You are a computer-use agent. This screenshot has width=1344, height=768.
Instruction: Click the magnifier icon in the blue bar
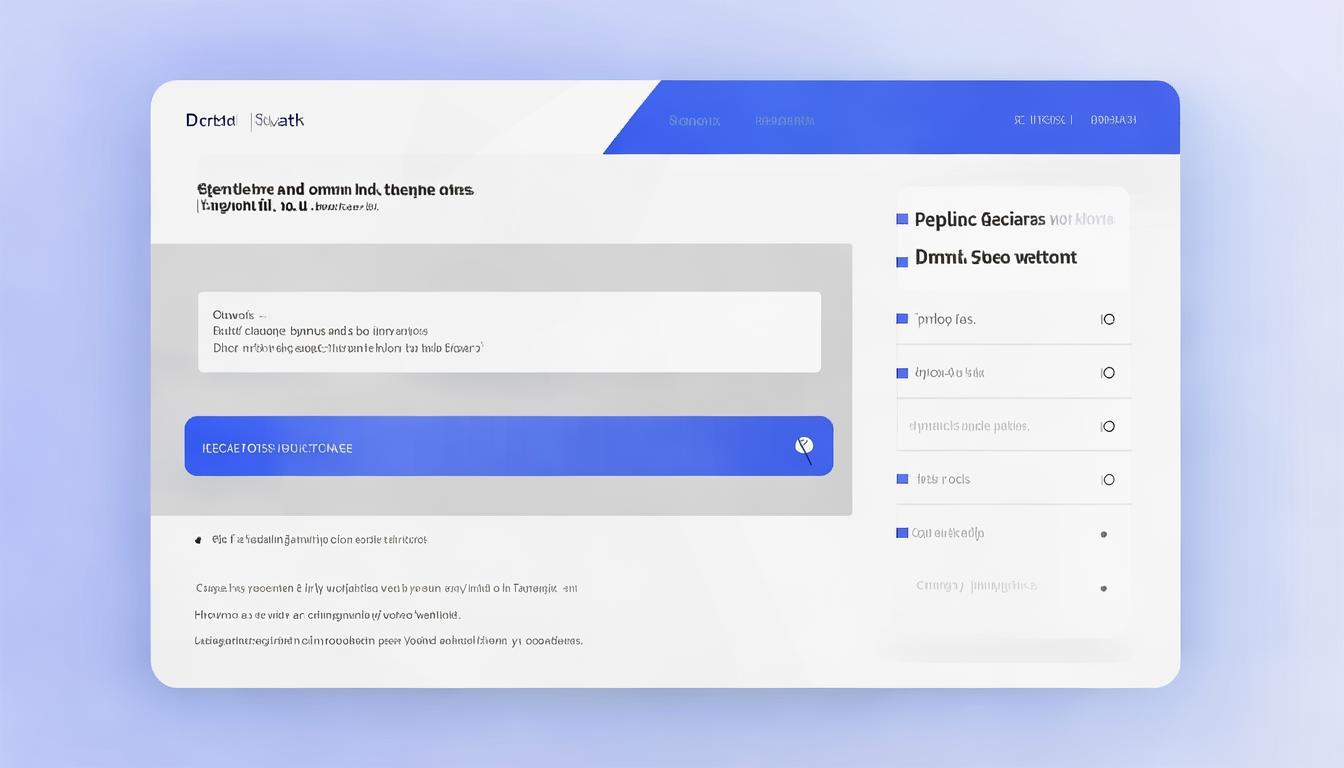tap(804, 447)
